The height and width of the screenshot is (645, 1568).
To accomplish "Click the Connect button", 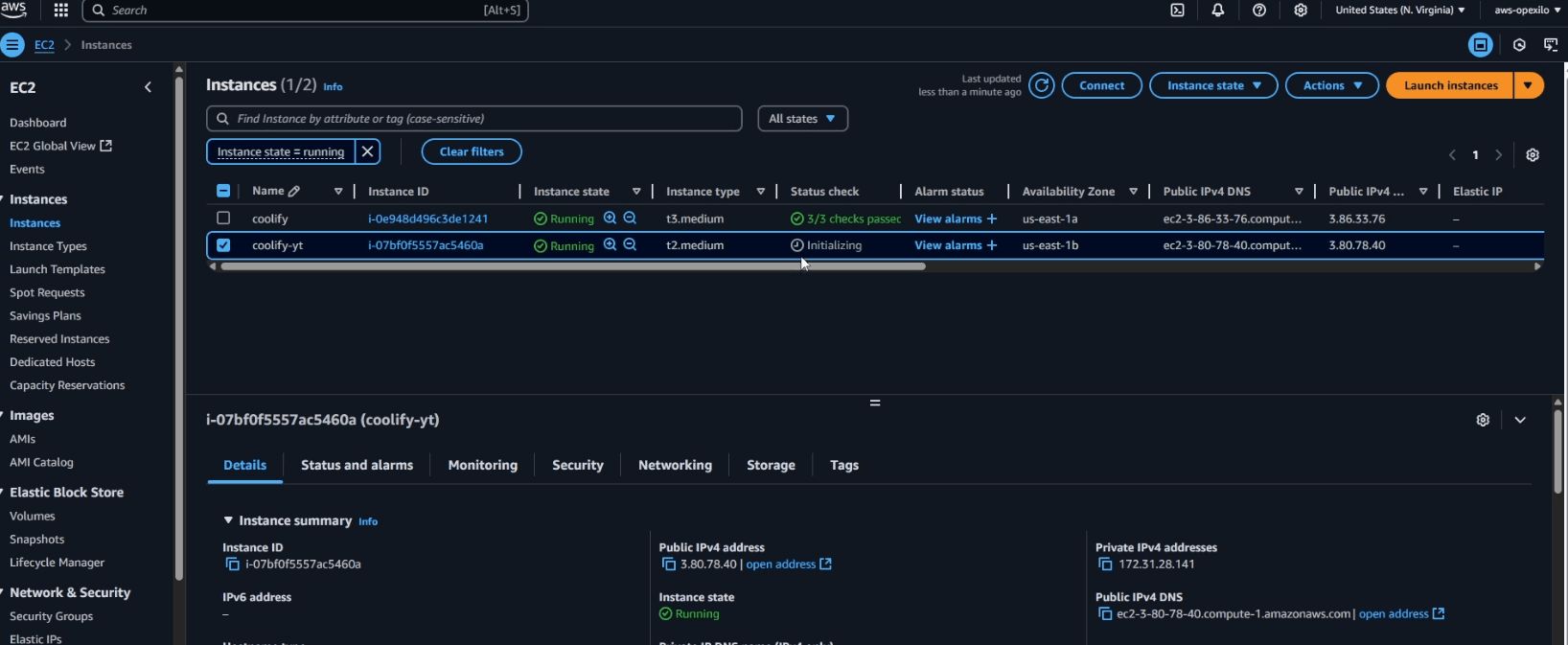I will coord(1102,85).
